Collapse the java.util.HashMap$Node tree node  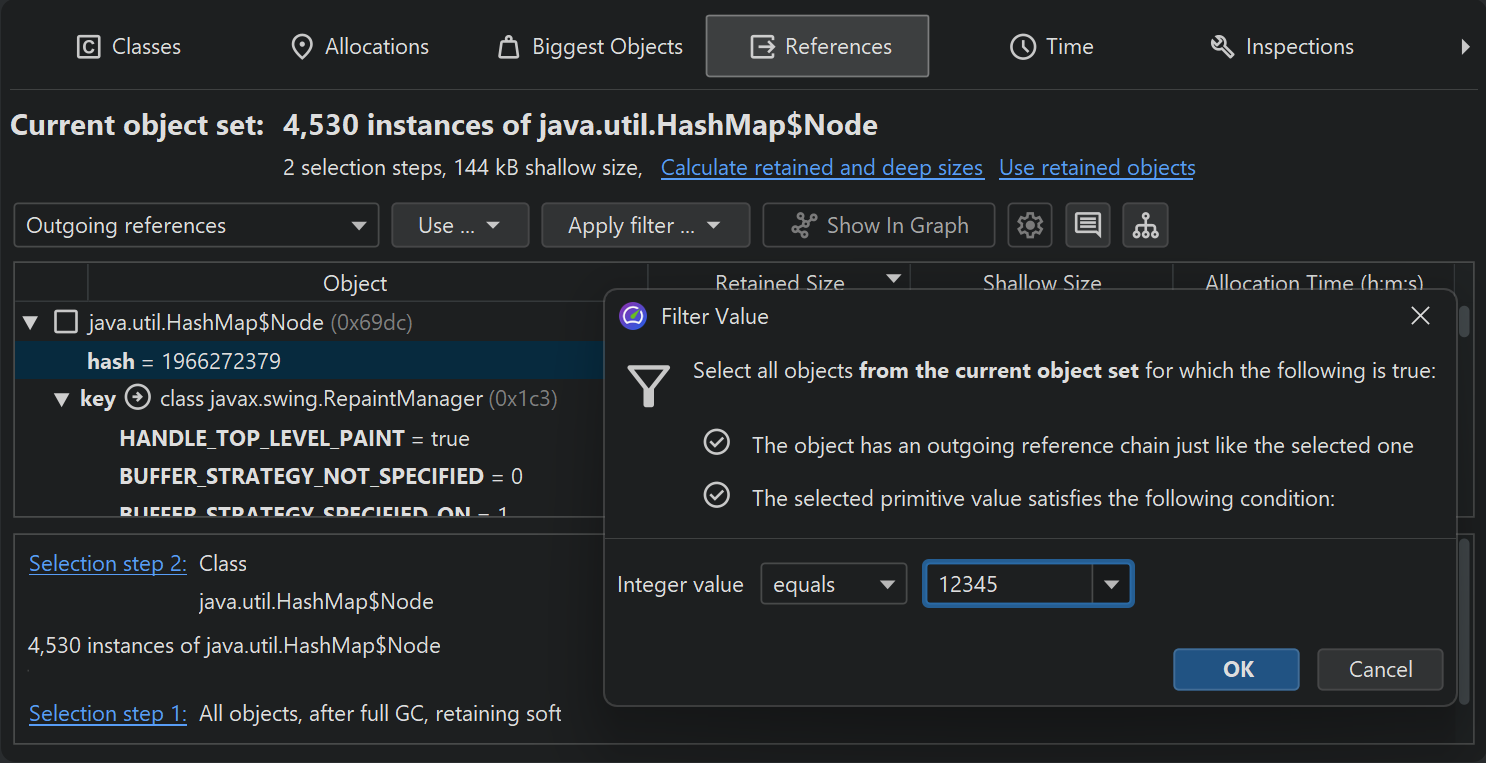(31, 322)
